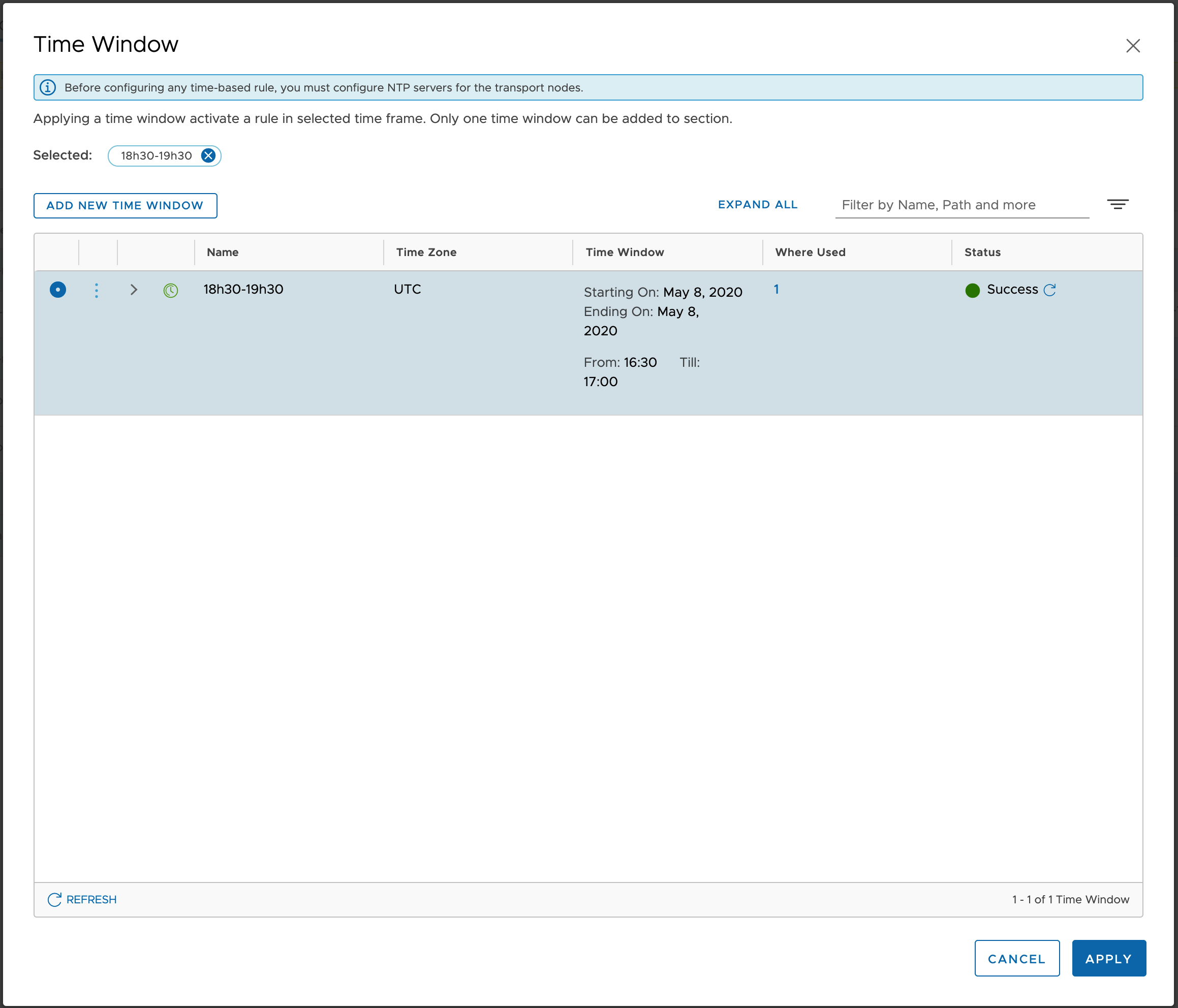This screenshot has width=1178, height=1008.
Task: Focus the Filter by Name field
Action: [961, 205]
